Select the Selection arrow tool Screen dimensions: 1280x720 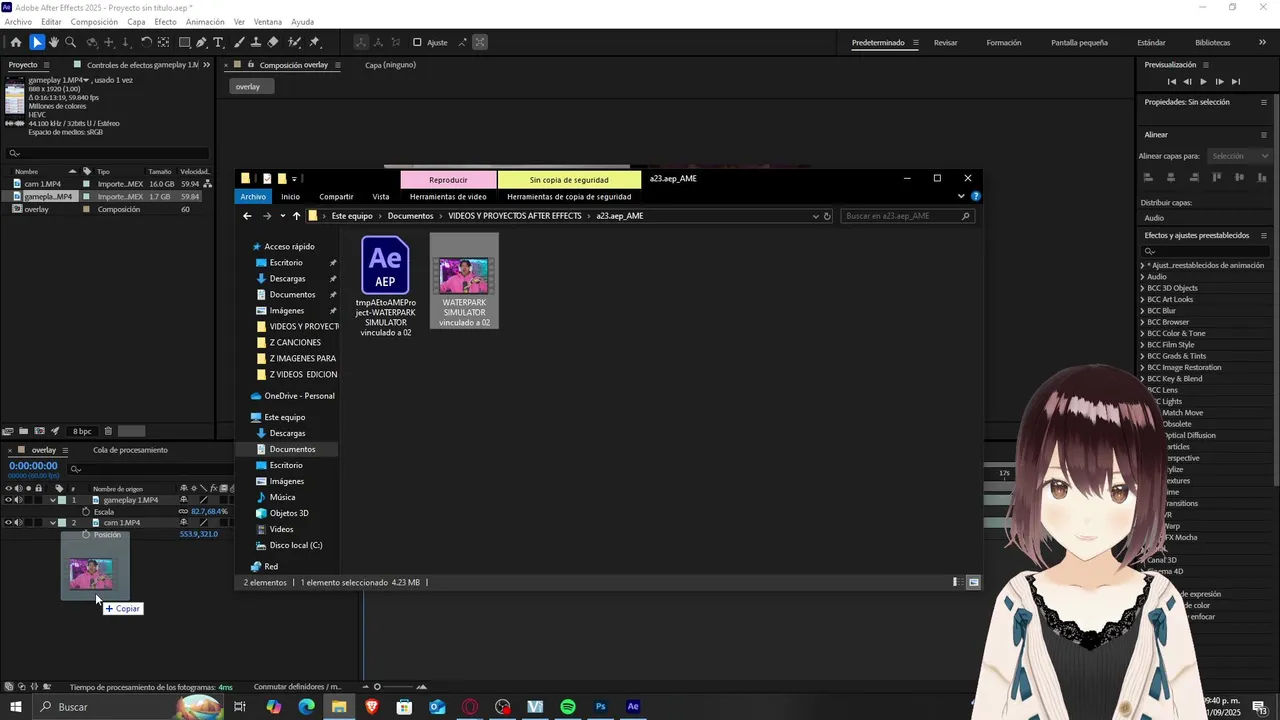(x=37, y=42)
